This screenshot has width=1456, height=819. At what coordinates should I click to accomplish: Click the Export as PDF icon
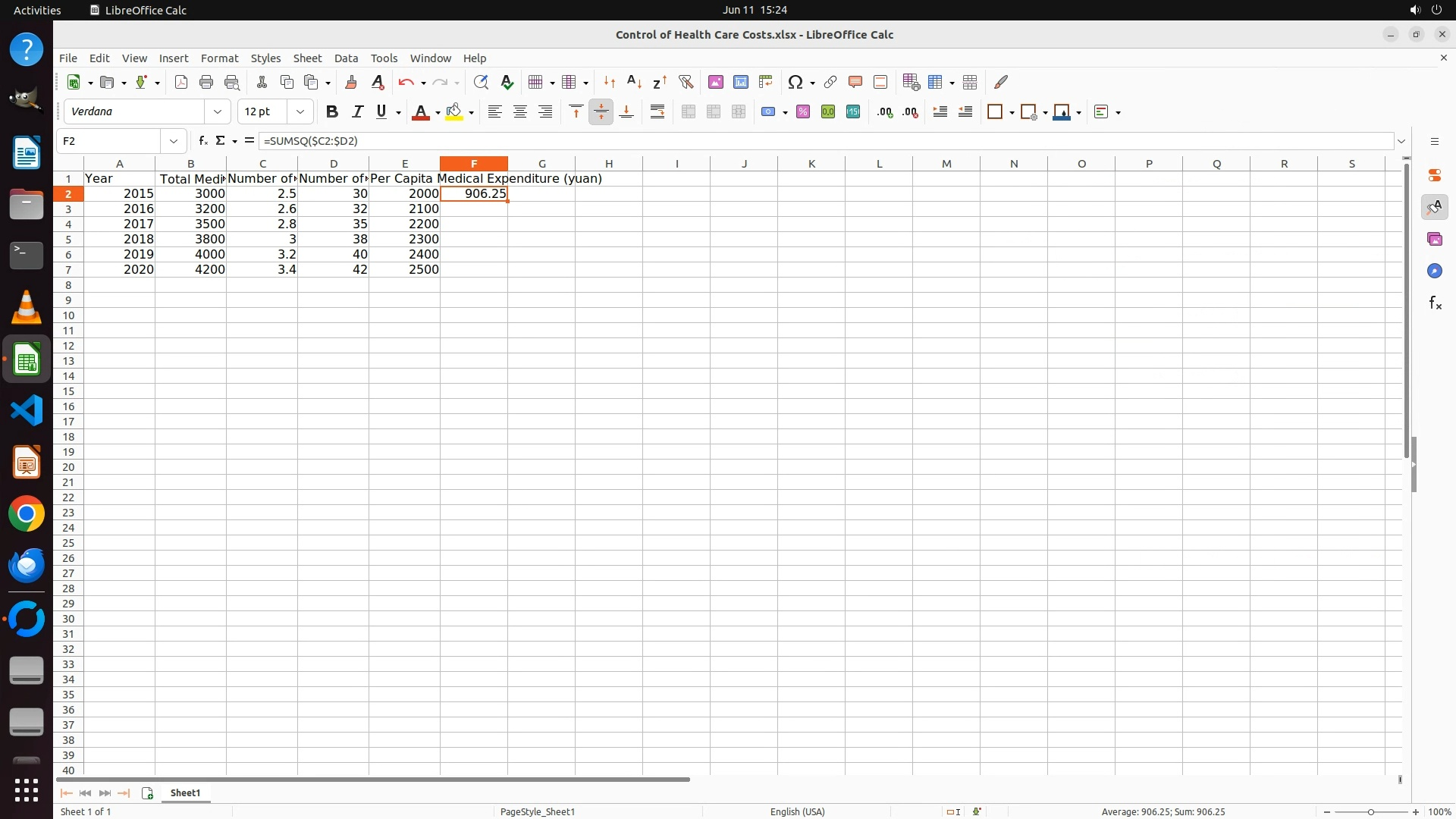click(x=180, y=83)
